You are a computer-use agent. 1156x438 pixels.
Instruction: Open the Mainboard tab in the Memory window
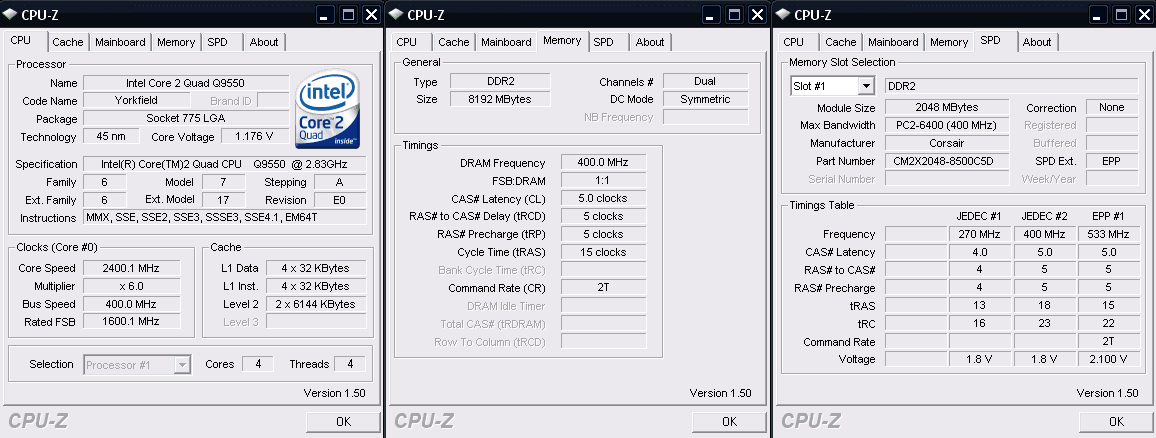click(506, 42)
